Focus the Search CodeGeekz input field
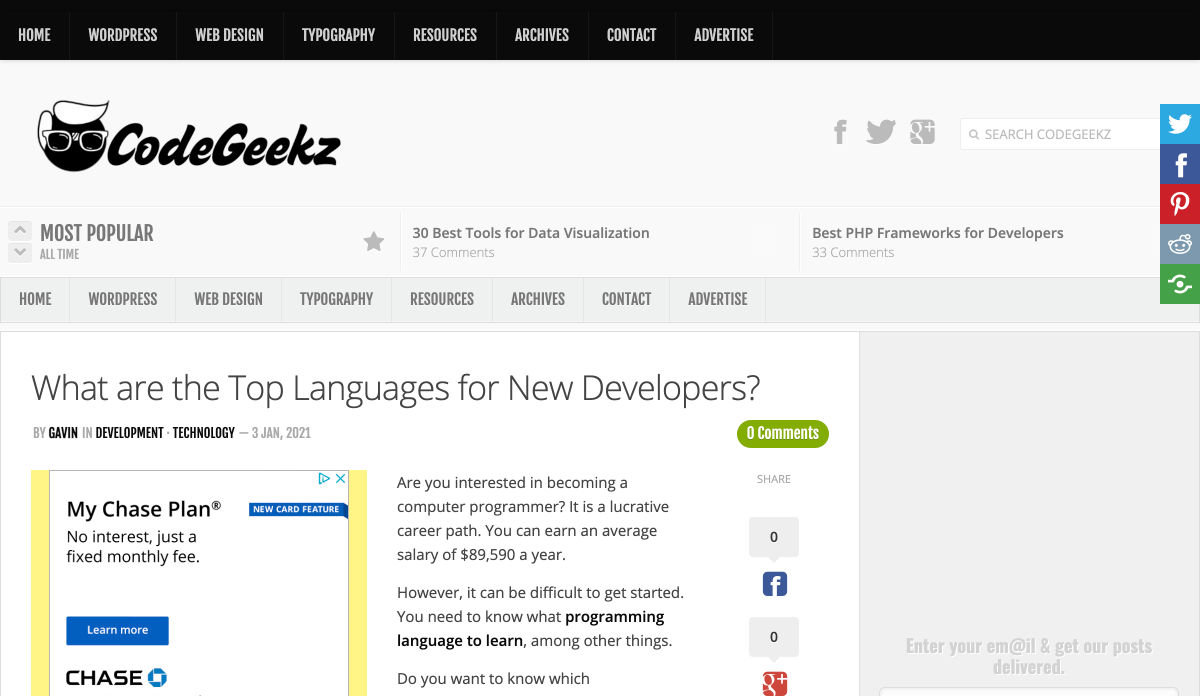1200x696 pixels. [1060, 134]
